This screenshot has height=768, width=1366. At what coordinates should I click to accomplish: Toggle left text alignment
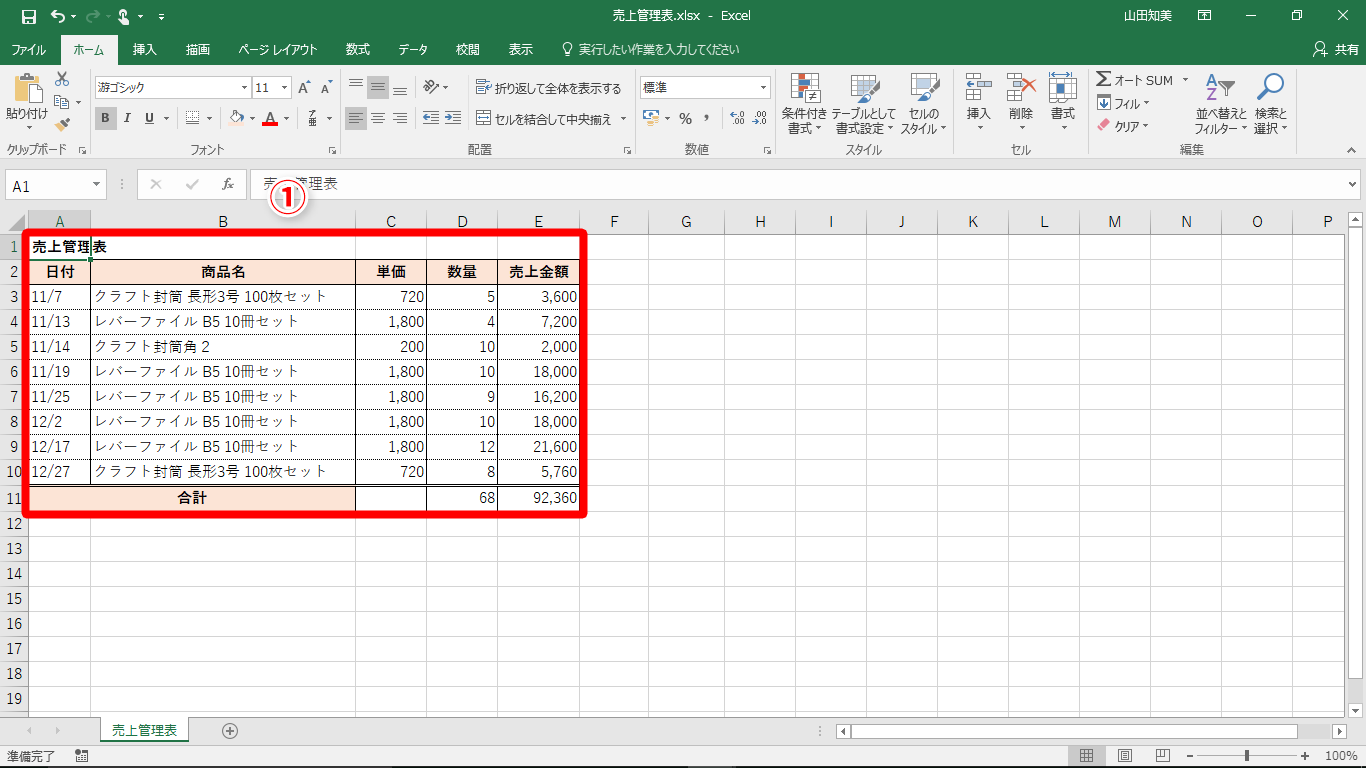click(x=356, y=118)
